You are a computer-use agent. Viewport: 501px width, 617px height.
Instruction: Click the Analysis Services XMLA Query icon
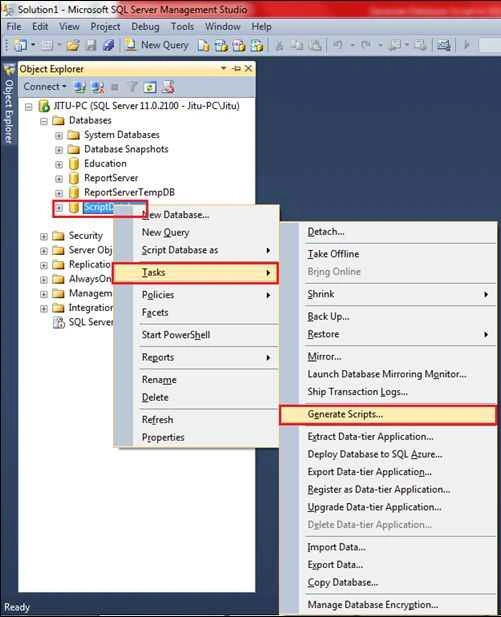(257, 46)
